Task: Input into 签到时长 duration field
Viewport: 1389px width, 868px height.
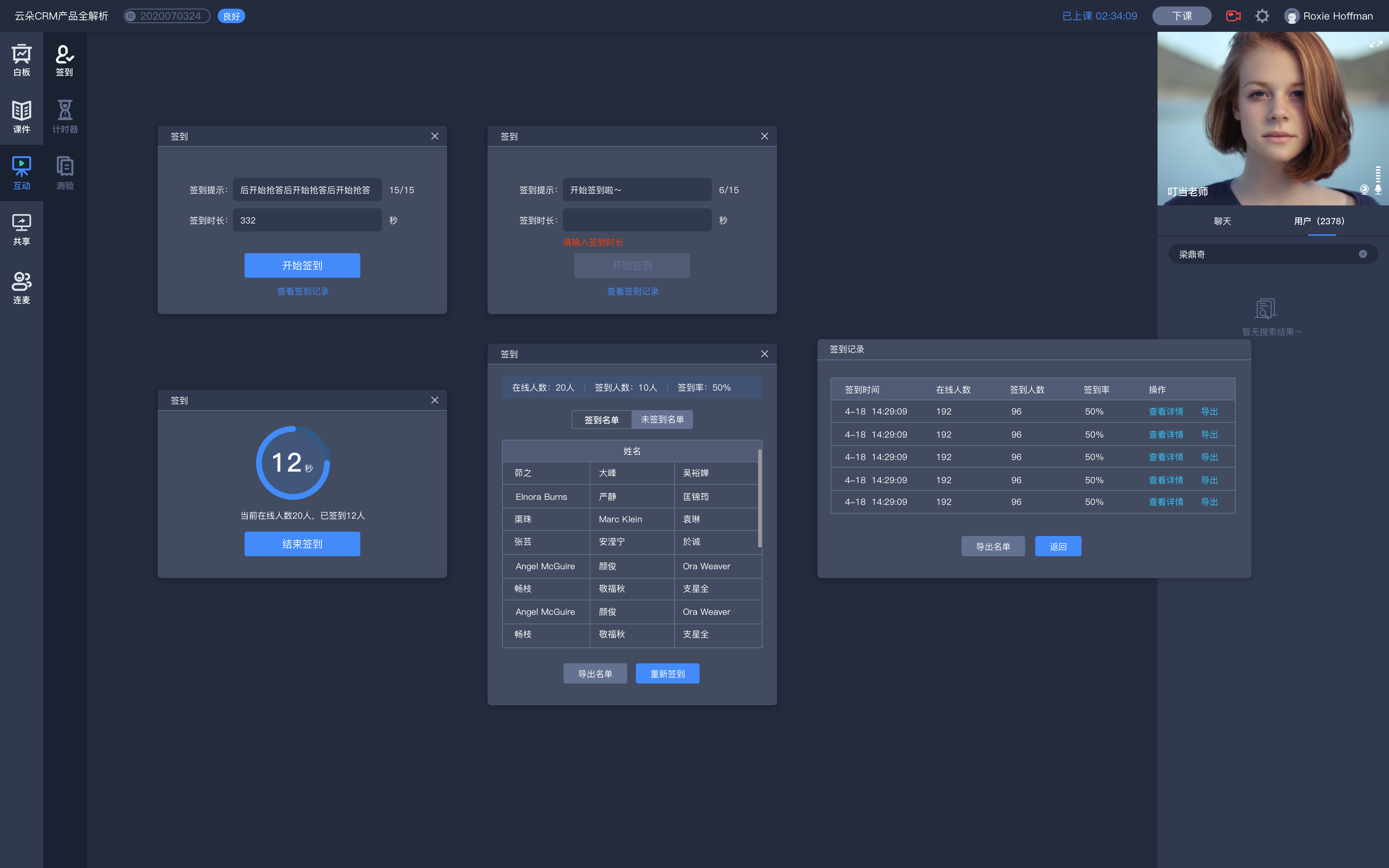Action: pyautogui.click(x=636, y=220)
